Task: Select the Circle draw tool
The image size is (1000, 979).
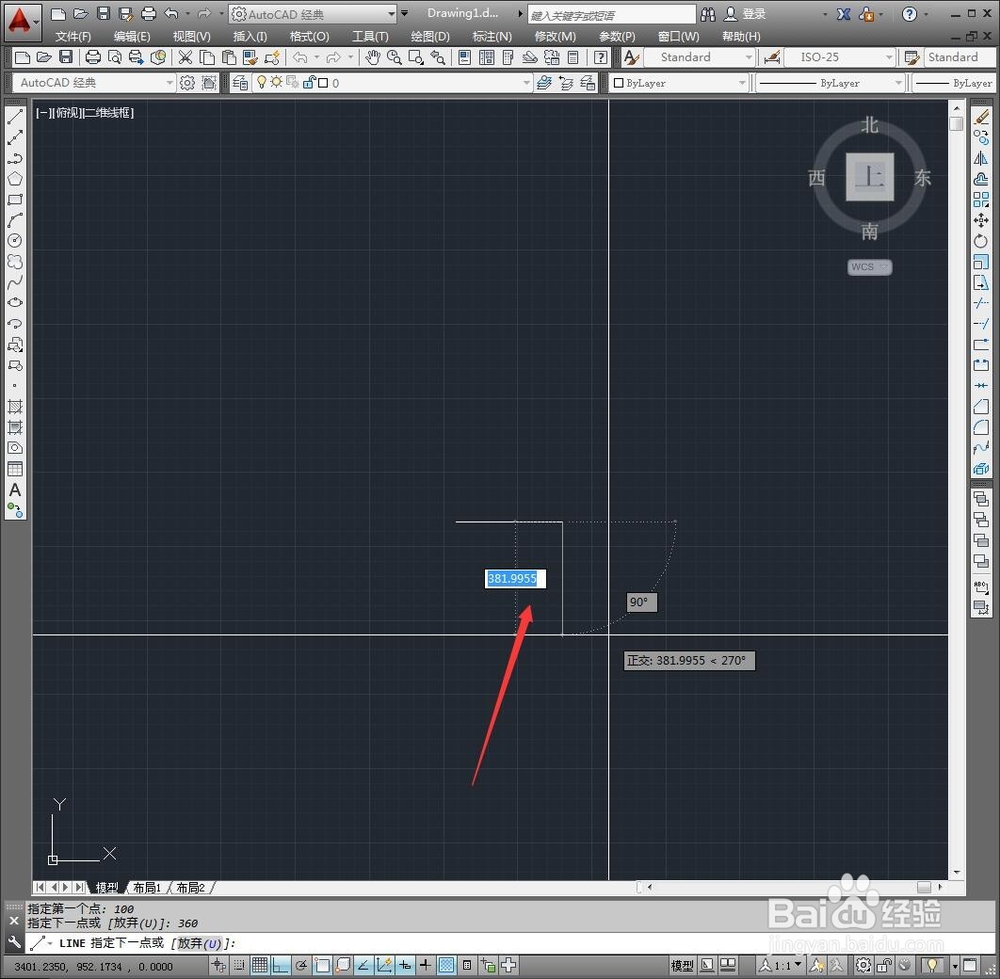Action: tap(15, 240)
